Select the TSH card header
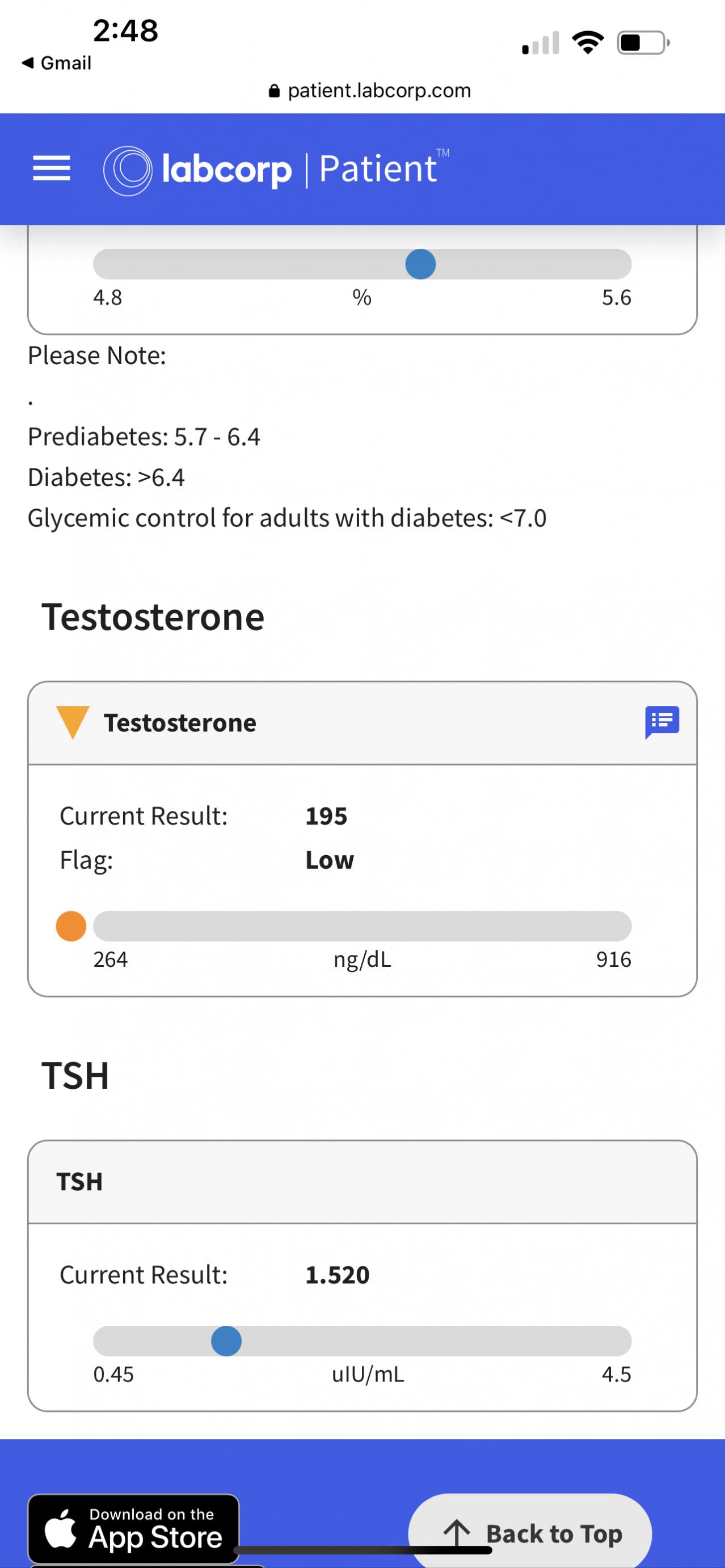 (x=362, y=1181)
